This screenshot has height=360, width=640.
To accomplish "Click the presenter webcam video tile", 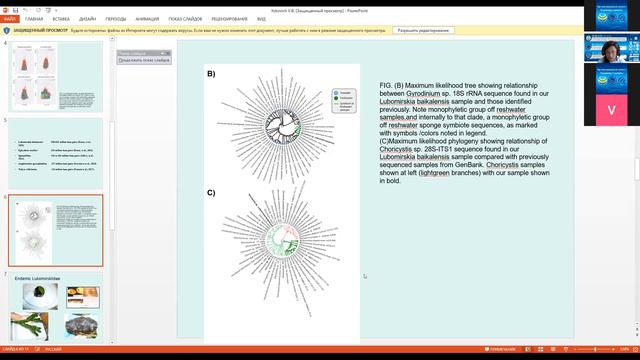I will pos(612,48).
